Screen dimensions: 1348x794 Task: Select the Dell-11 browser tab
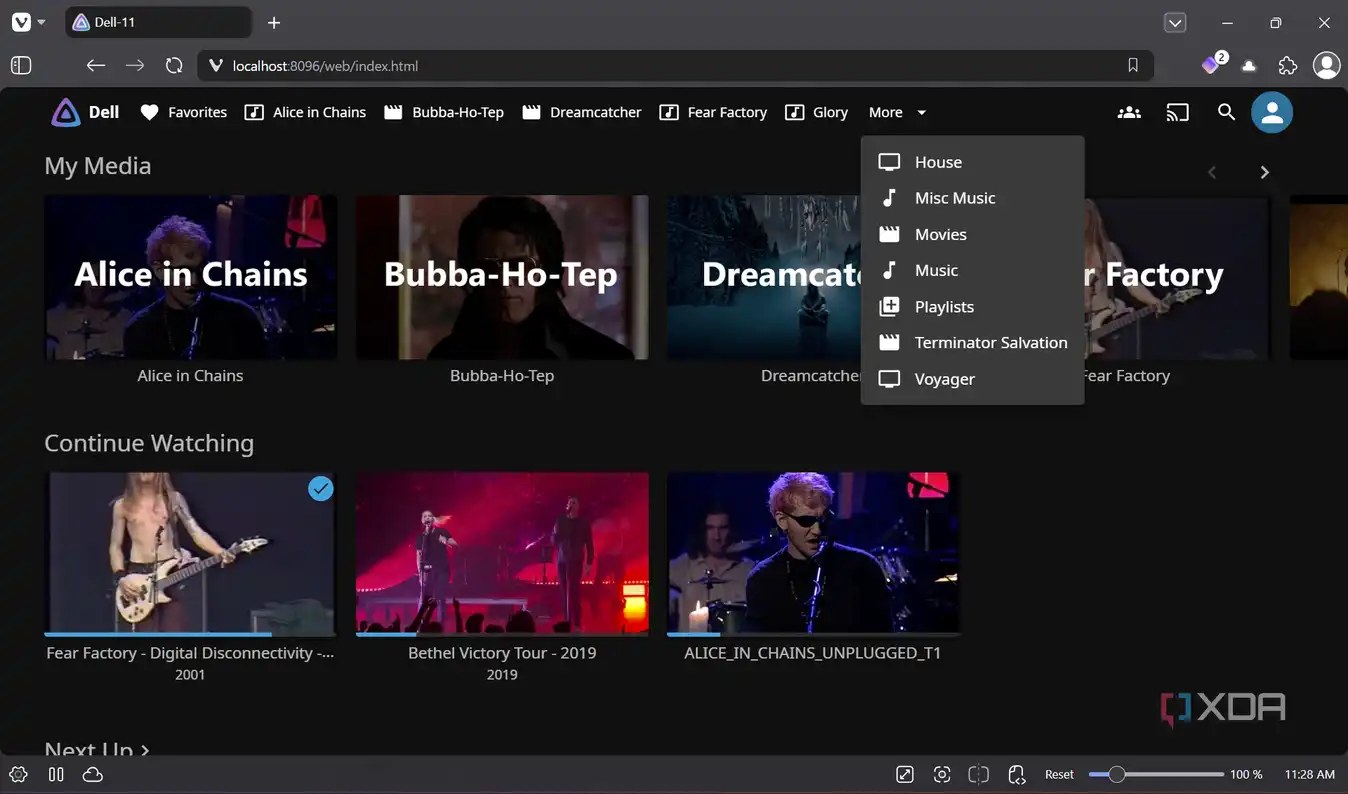click(158, 22)
